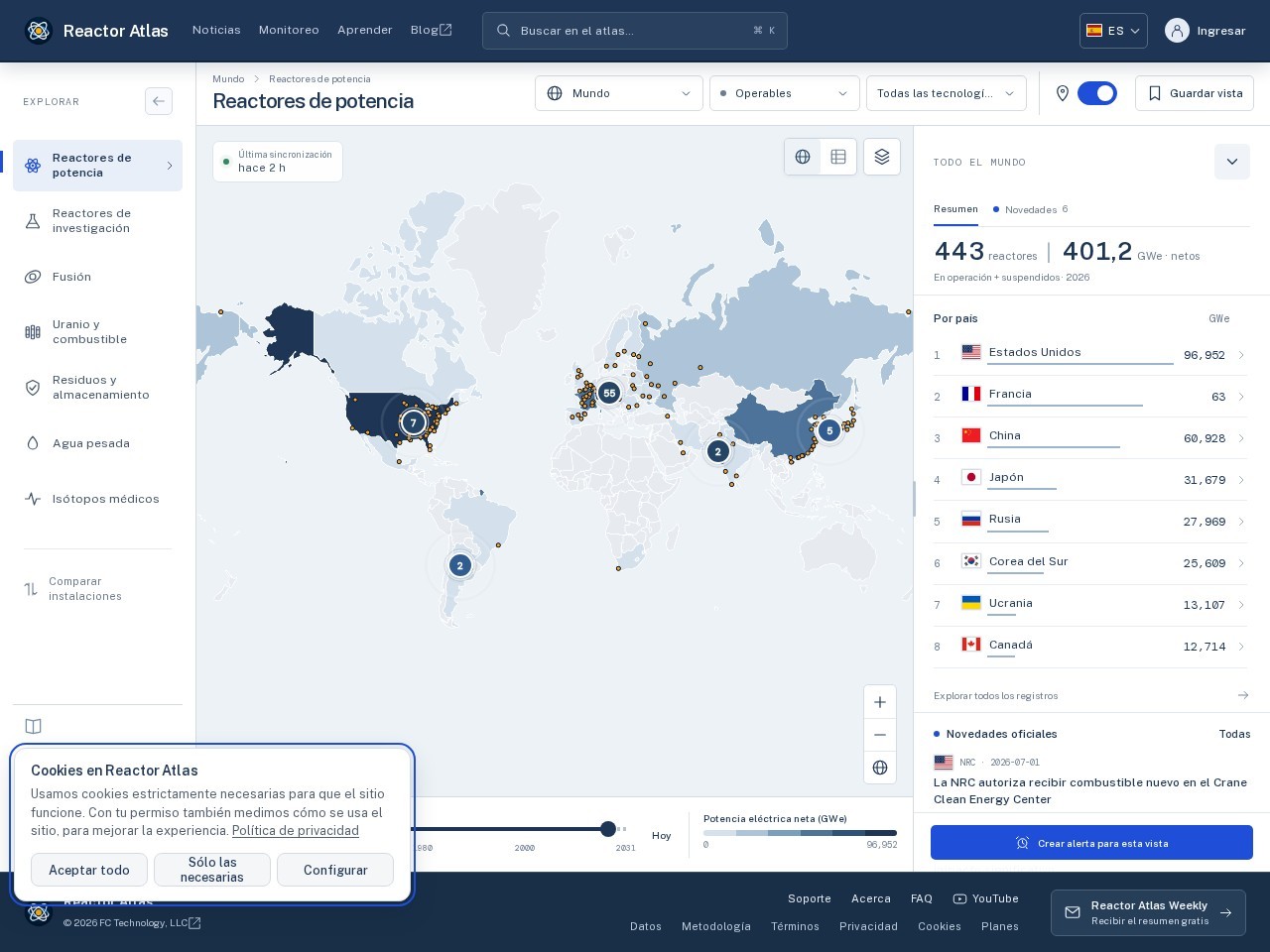Zoom out on the map

(x=880, y=735)
